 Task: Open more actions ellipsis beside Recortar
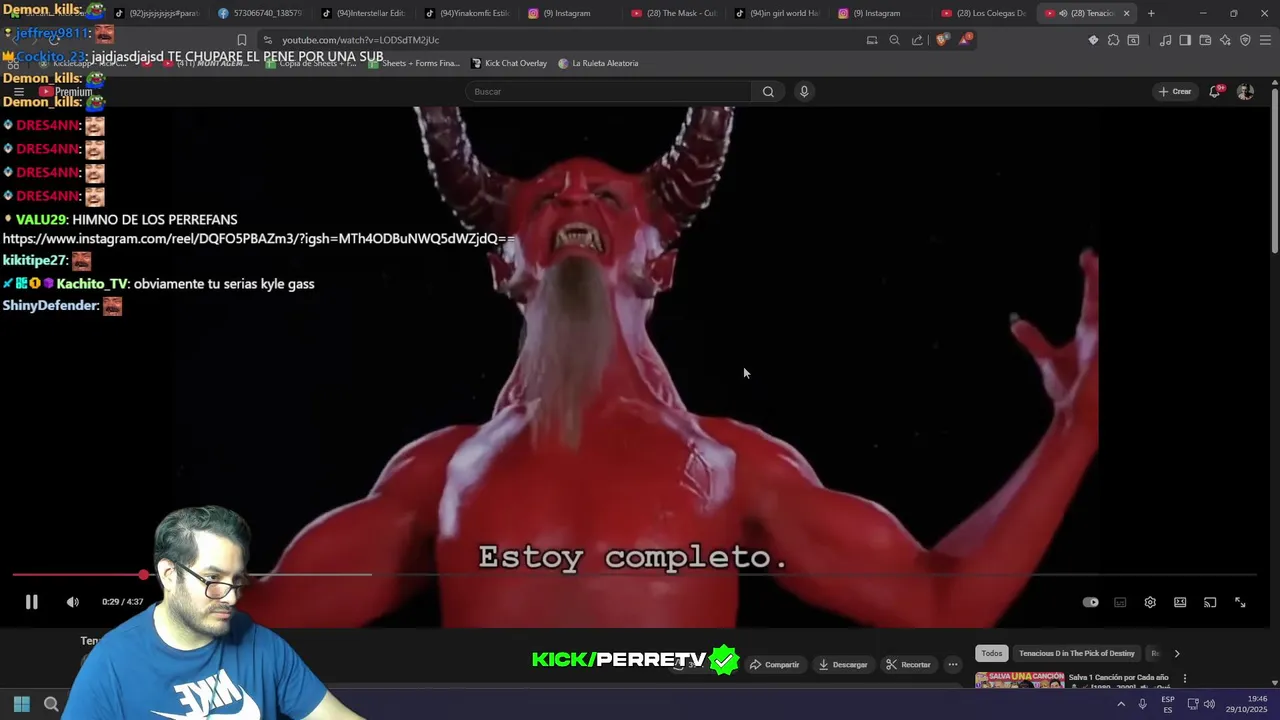[x=953, y=664]
